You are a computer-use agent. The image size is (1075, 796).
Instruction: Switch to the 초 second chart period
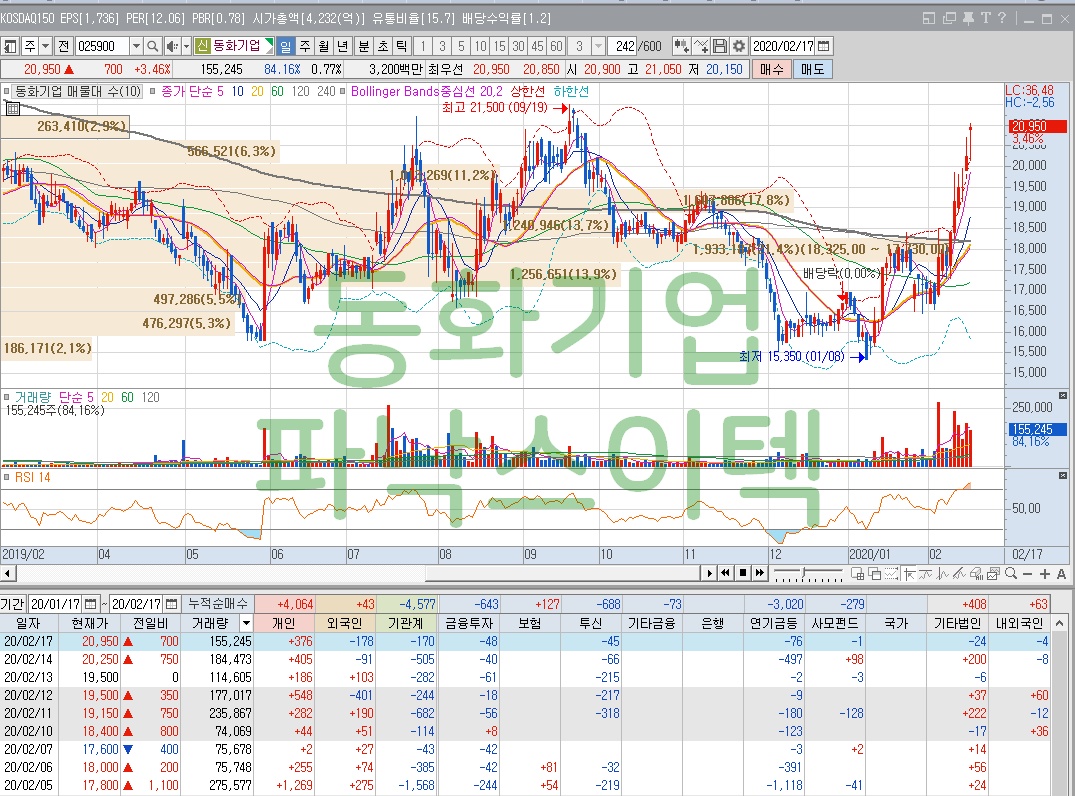383,46
